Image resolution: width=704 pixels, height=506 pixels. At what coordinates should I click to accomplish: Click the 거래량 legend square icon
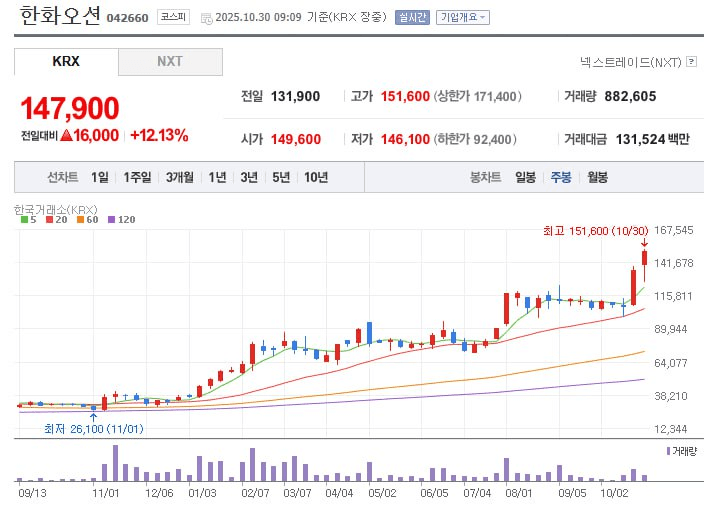pos(668,451)
